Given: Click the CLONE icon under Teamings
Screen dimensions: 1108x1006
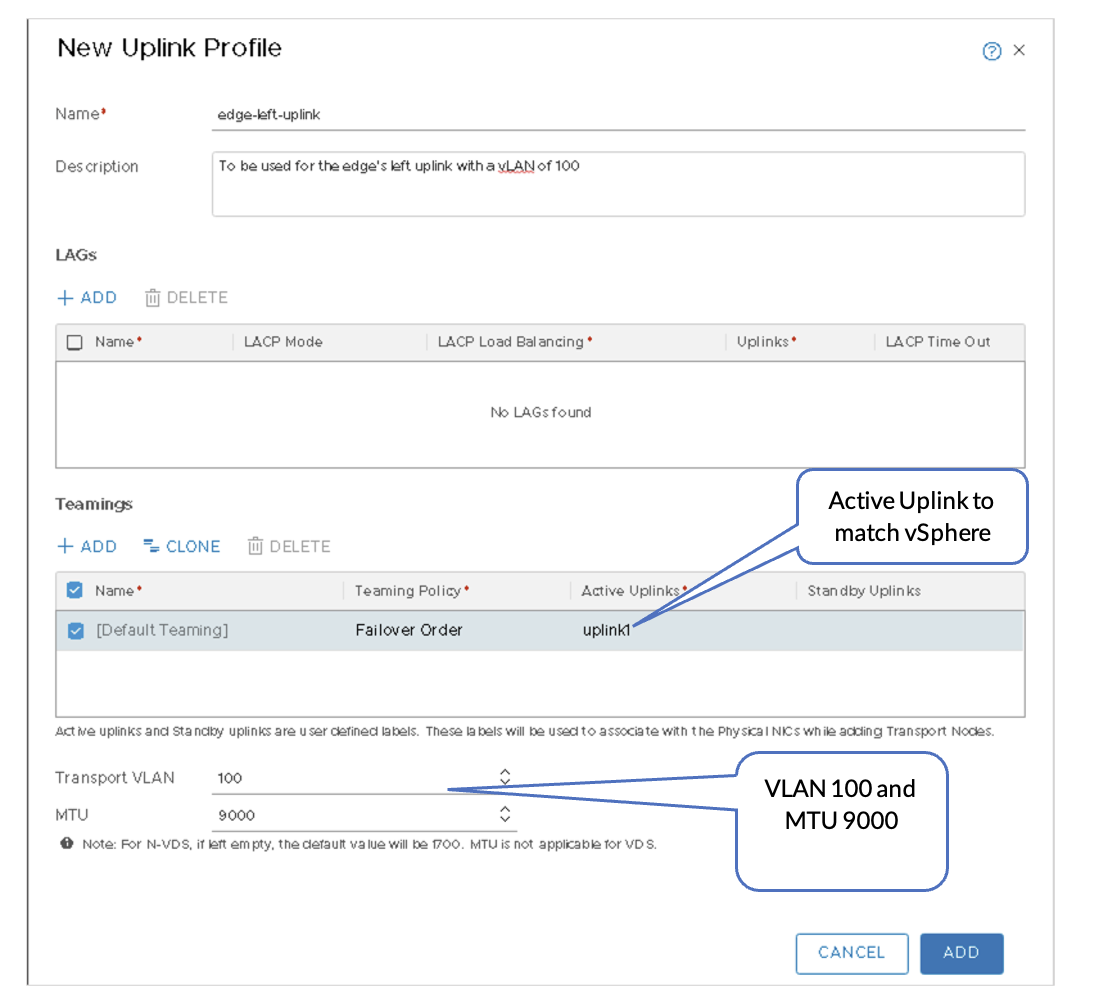Looking at the screenshot, I should [x=152, y=546].
